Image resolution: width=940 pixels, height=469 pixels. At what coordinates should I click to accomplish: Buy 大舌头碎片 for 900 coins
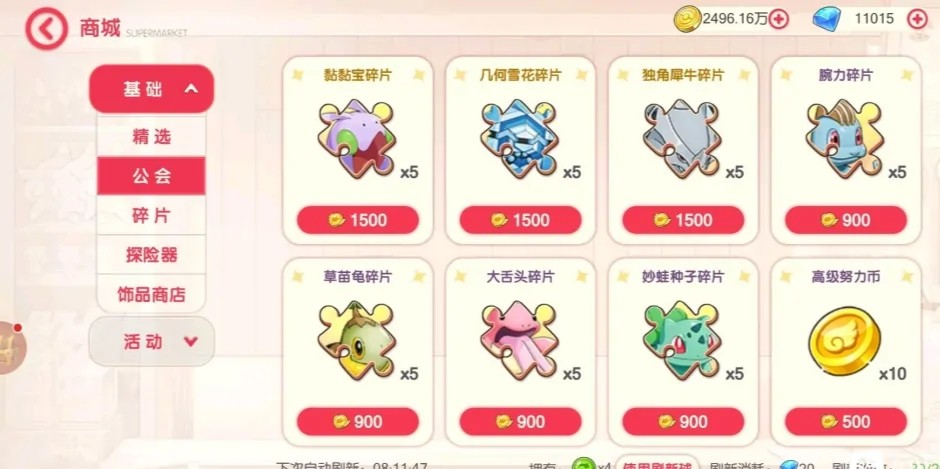click(x=520, y=422)
